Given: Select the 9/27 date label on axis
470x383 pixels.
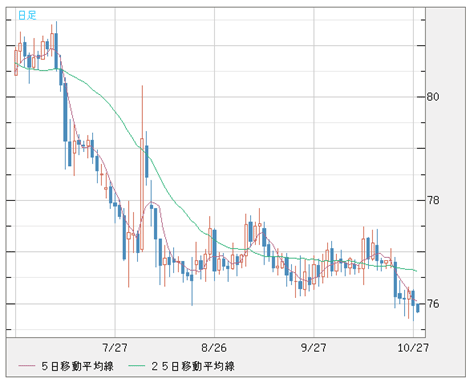Looking at the screenshot, I should point(313,348).
